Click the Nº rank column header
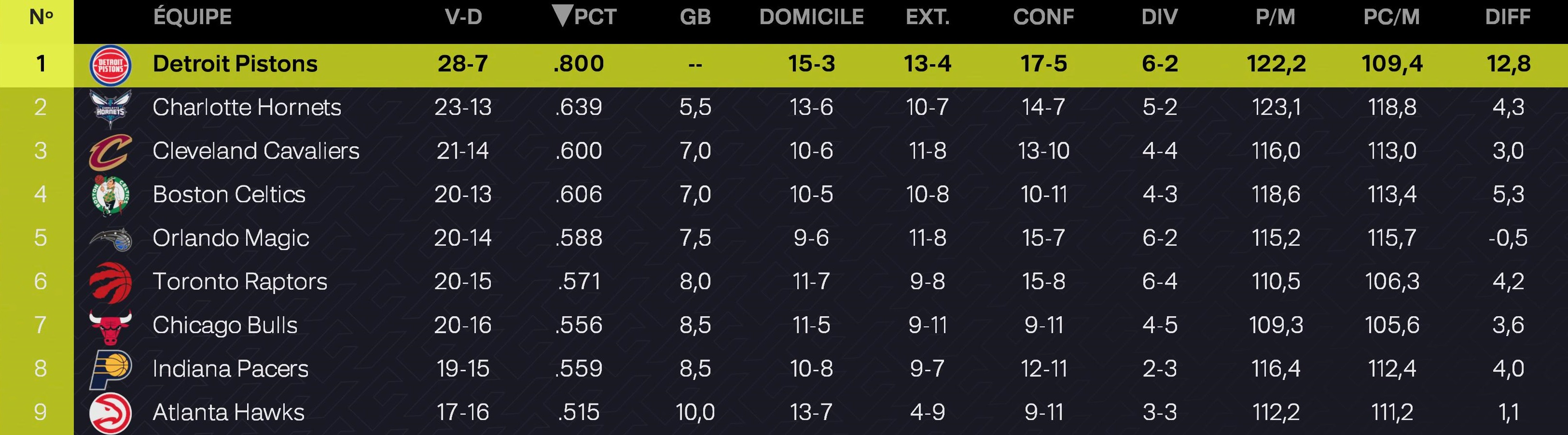Screen dimensions: 1568x435 click(x=41, y=17)
